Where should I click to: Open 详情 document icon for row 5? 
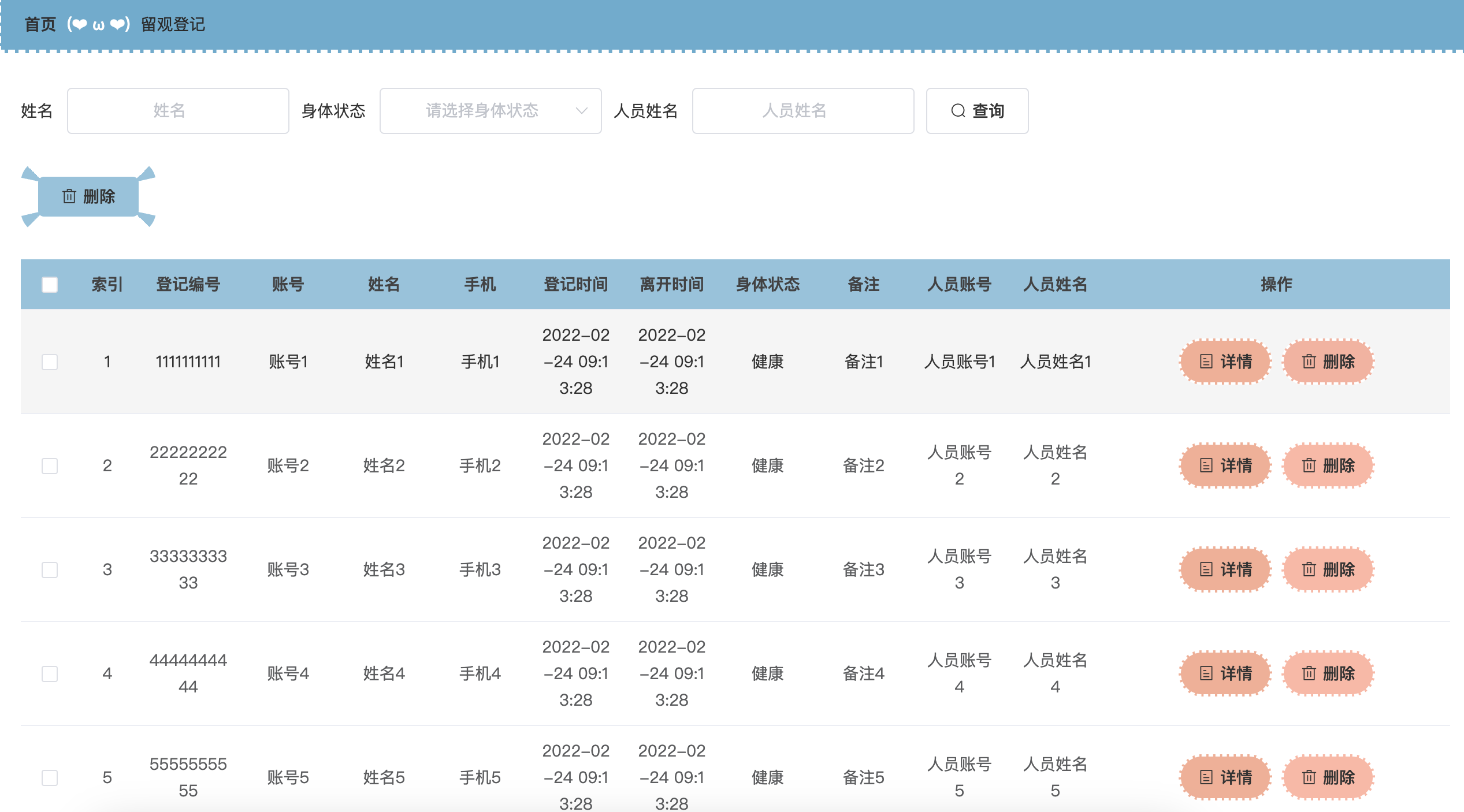click(1206, 777)
